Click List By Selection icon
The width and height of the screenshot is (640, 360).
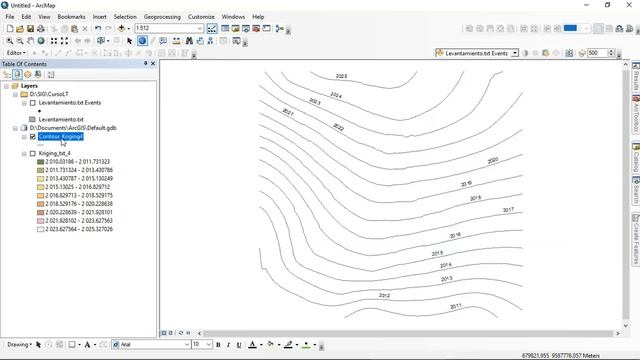pos(38,75)
